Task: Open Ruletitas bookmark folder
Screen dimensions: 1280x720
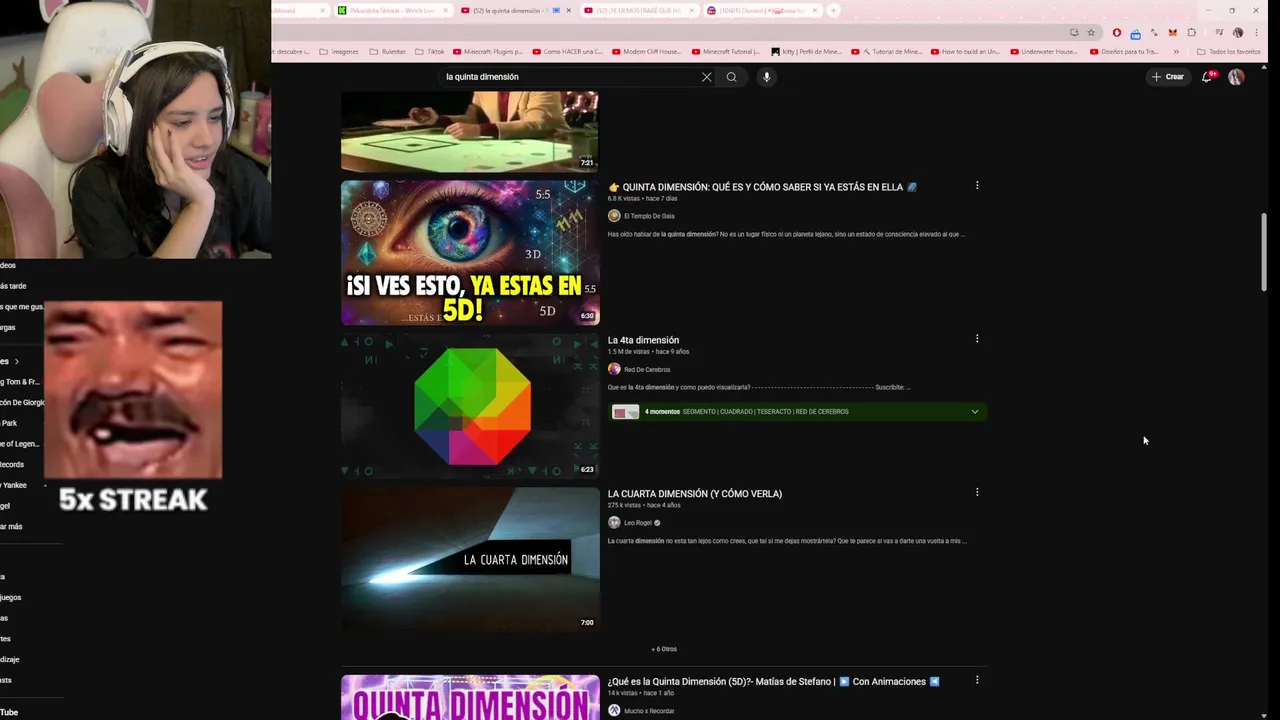Action: (x=388, y=51)
